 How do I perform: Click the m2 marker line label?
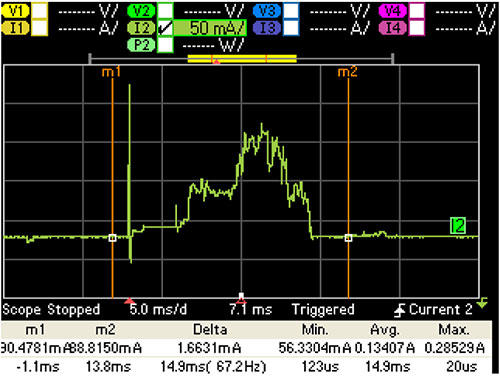coord(347,72)
